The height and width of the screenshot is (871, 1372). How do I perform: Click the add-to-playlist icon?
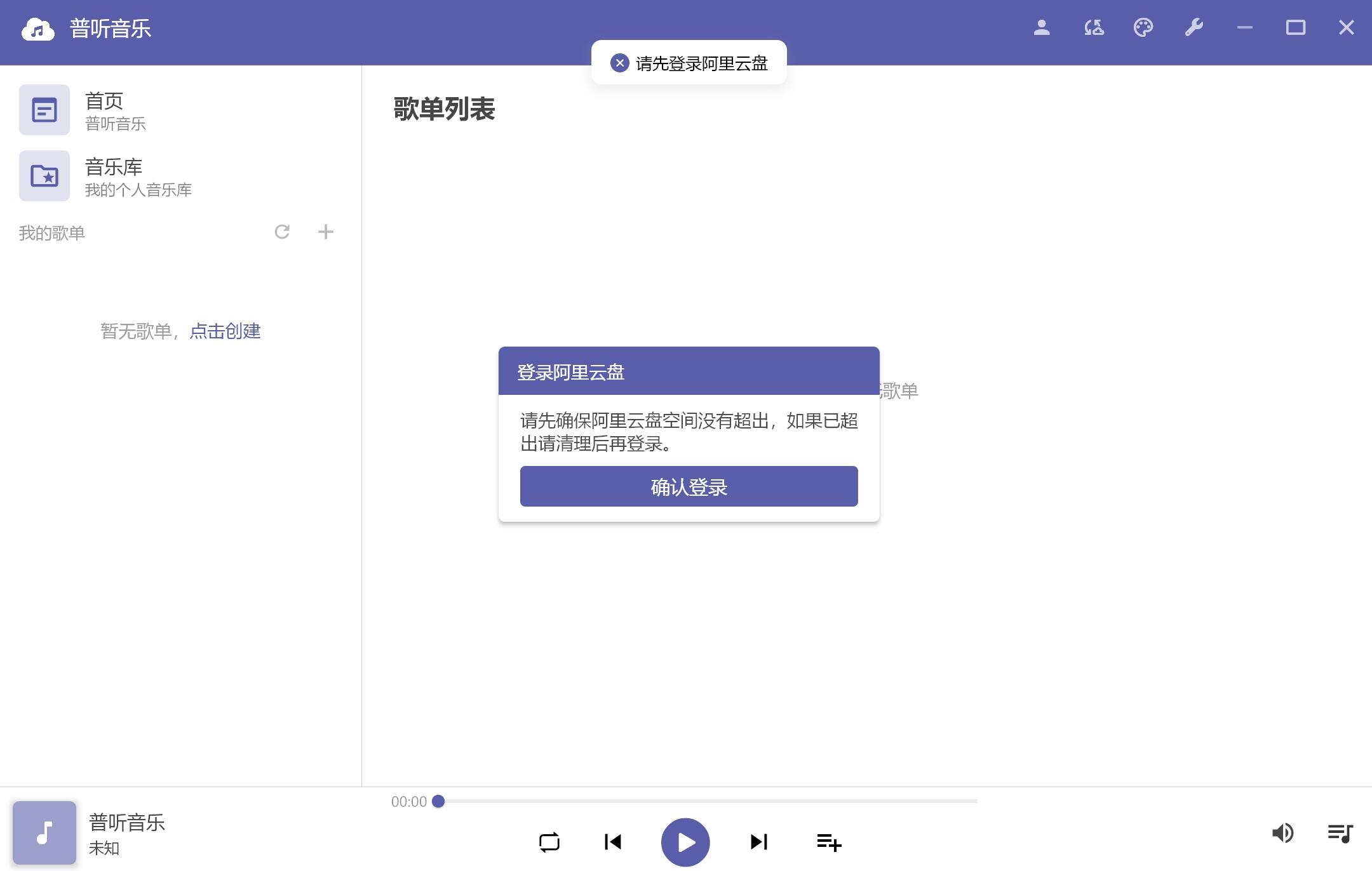tap(829, 842)
